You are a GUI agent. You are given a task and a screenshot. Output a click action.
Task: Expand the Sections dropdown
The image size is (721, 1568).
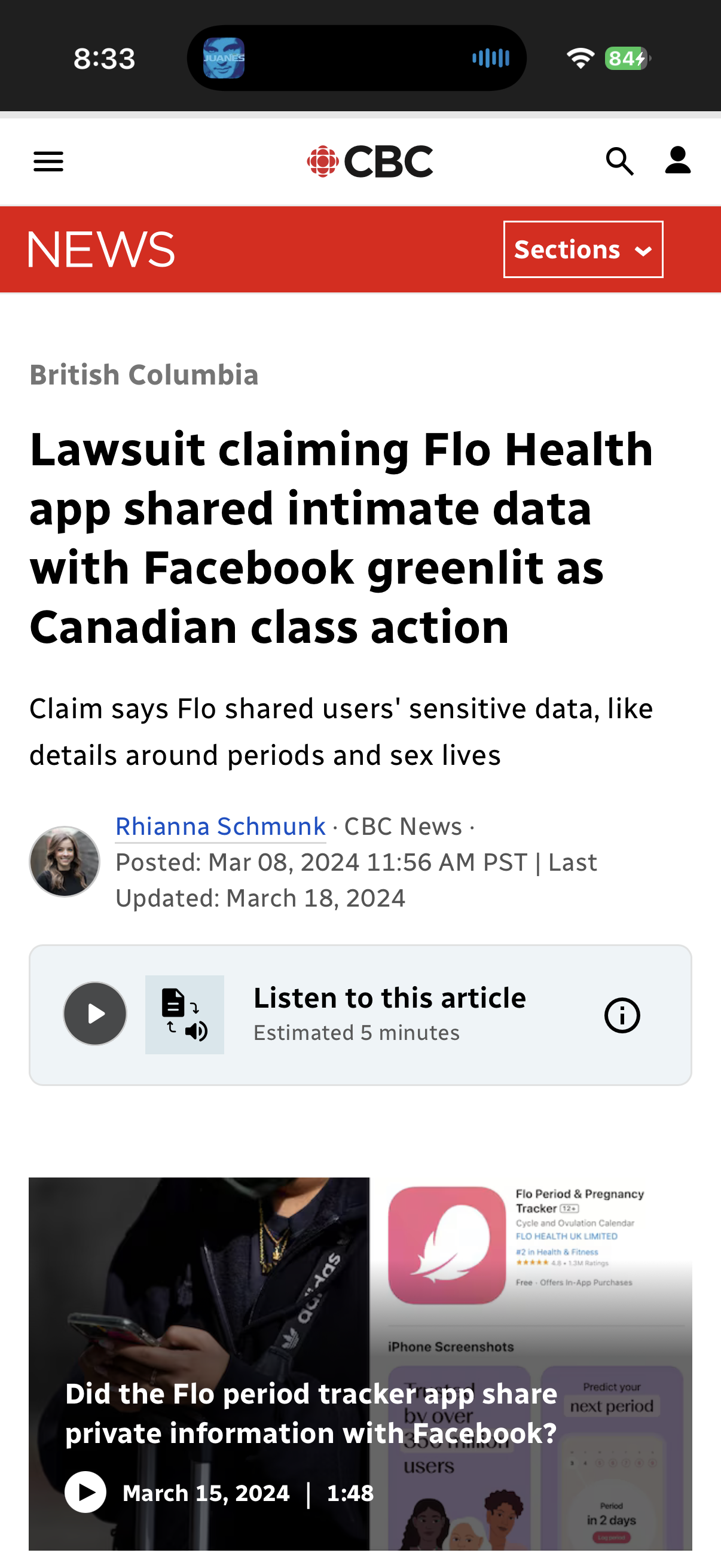(582, 249)
